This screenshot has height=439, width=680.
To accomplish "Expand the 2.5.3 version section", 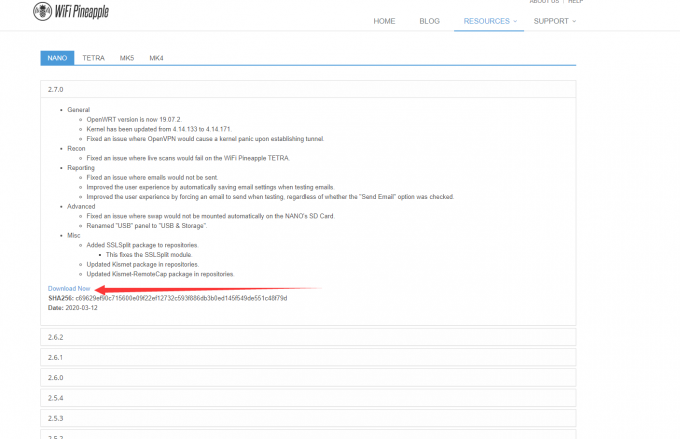I will click(x=308, y=418).
